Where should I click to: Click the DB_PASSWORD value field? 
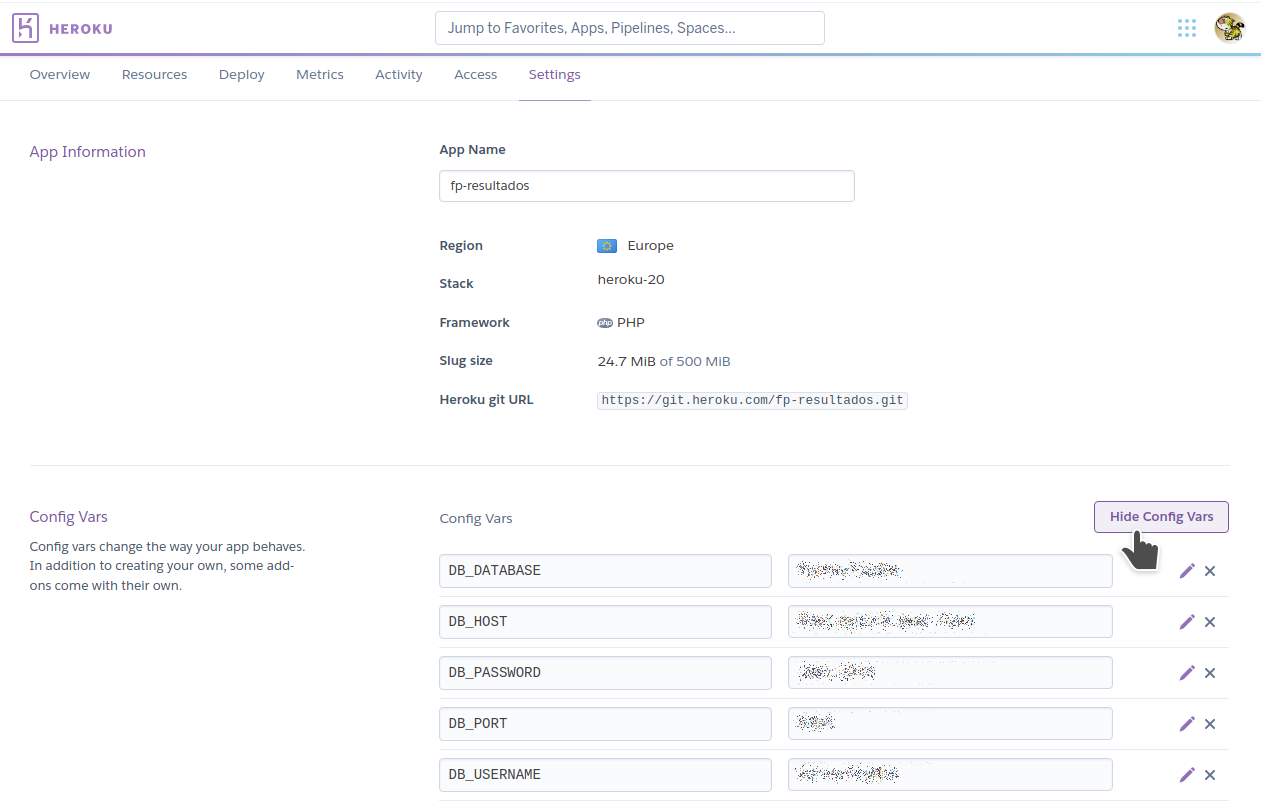[x=950, y=673]
